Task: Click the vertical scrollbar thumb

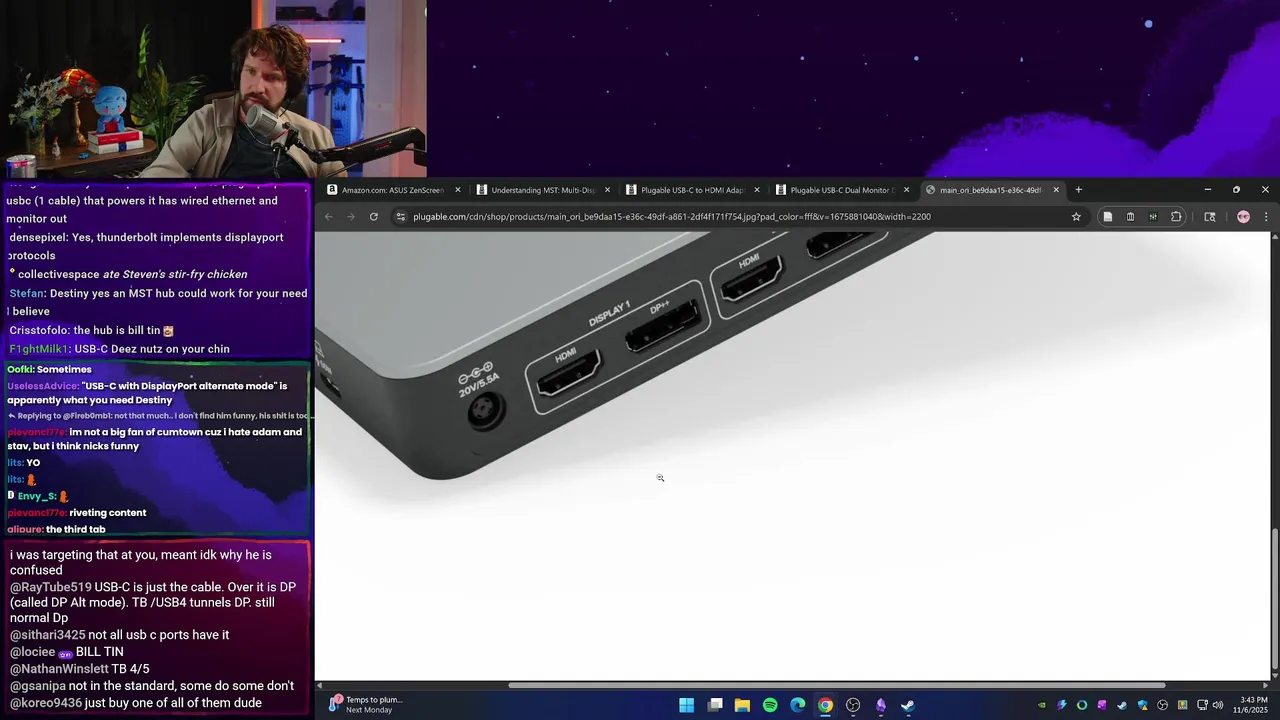Action: click(1274, 600)
